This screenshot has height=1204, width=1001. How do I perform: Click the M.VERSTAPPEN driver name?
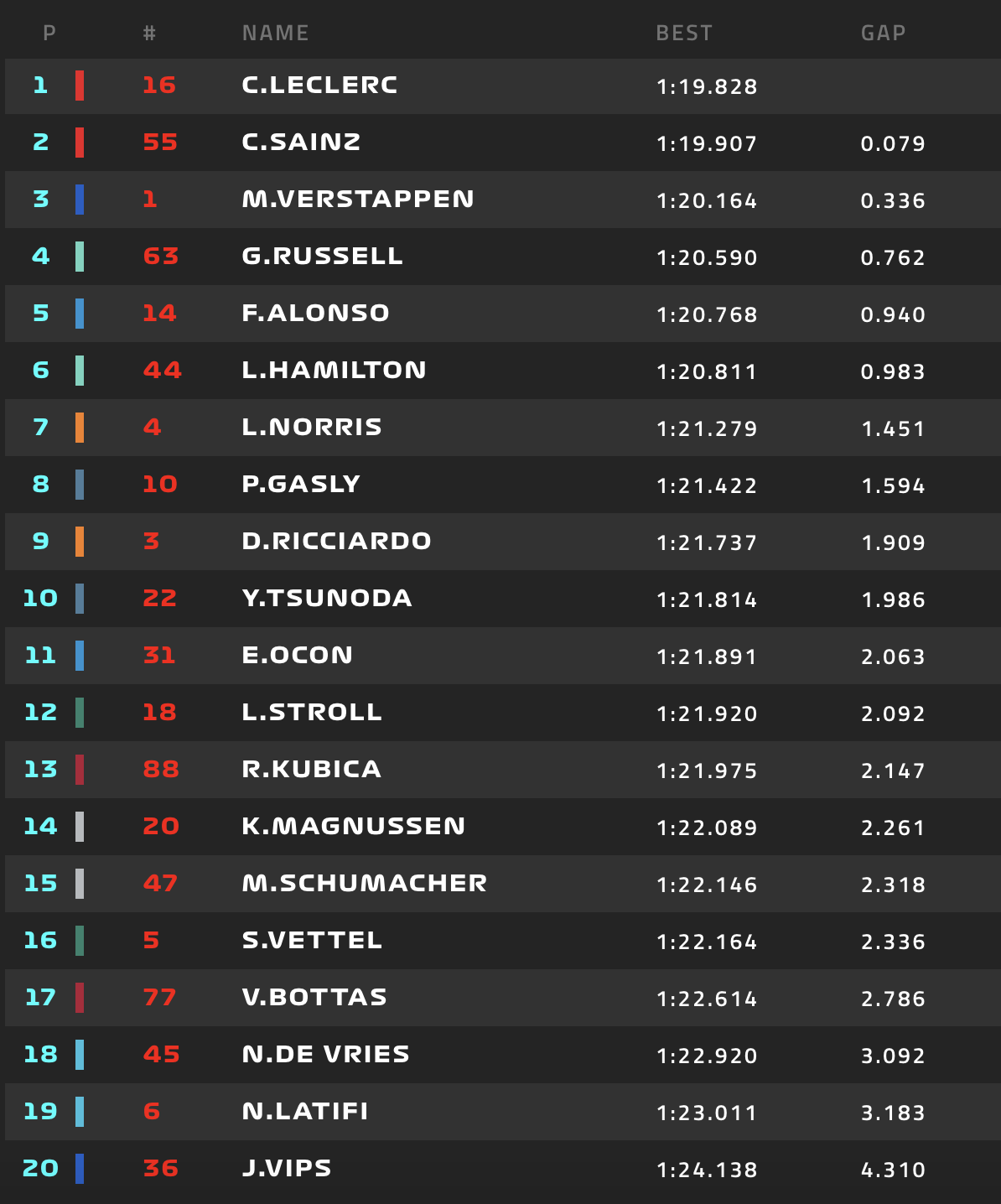coord(358,200)
